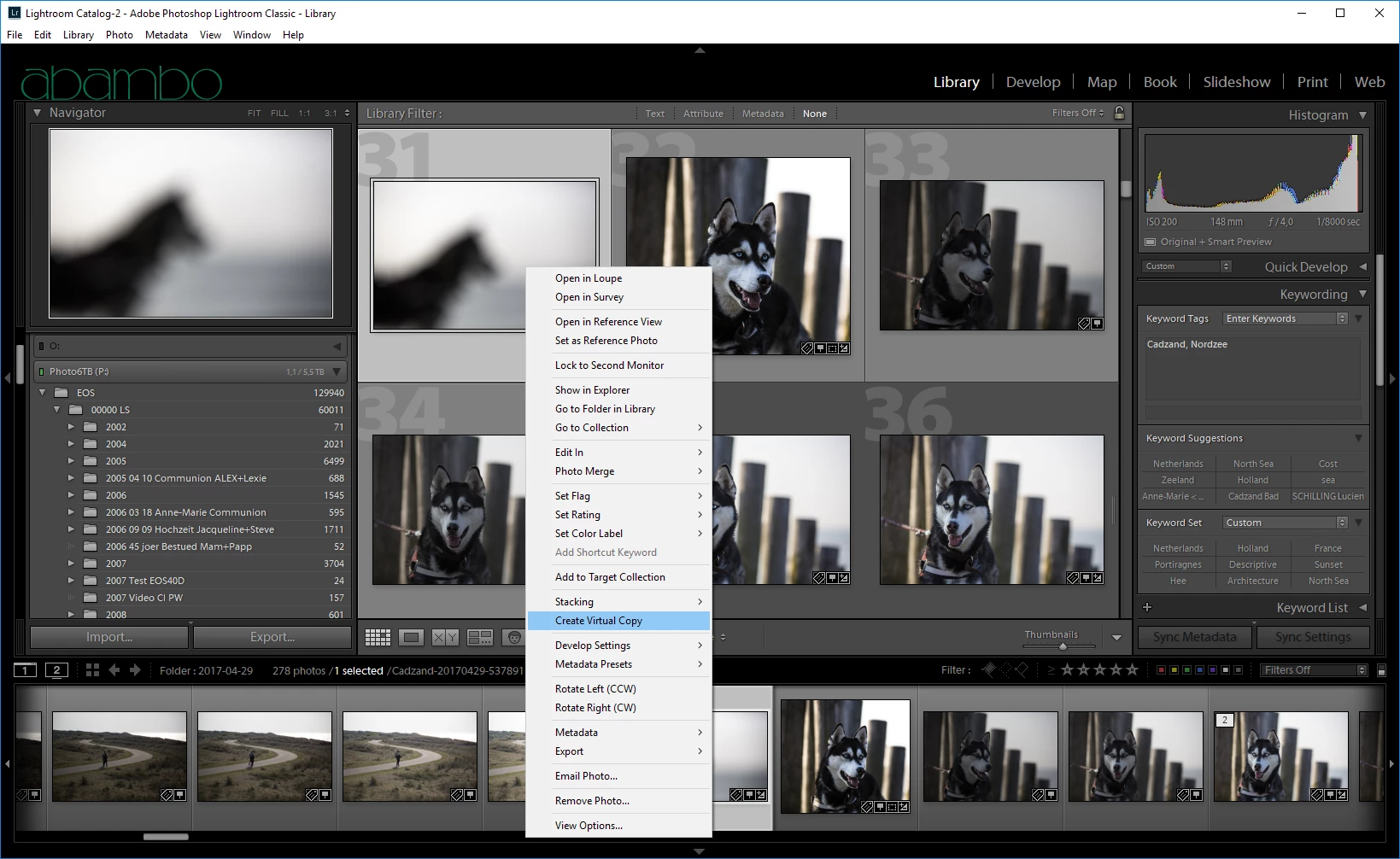The width and height of the screenshot is (1400, 859).
Task: Expand the Keyword List panel triangle
Action: (1362, 608)
